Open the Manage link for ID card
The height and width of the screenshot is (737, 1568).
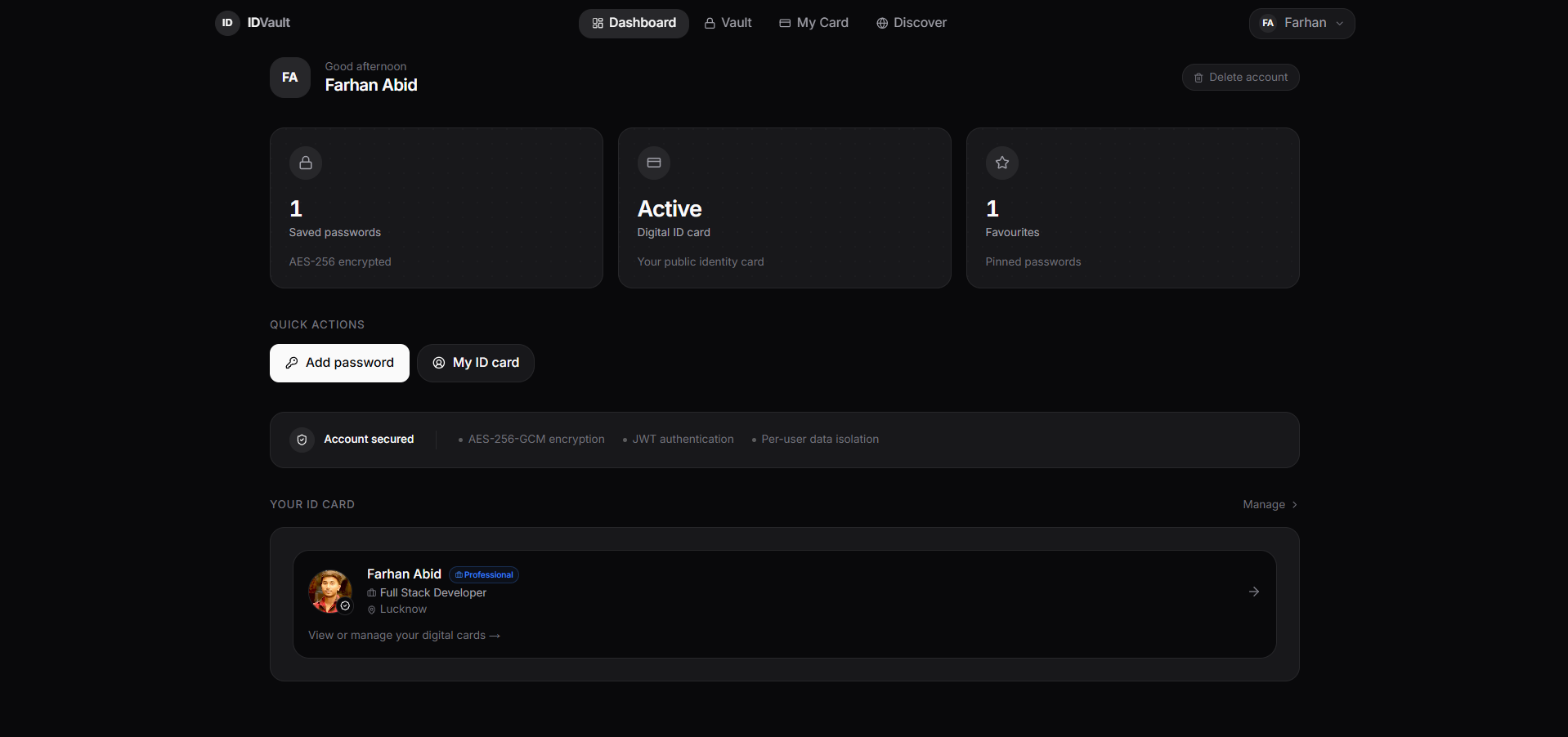point(1270,504)
